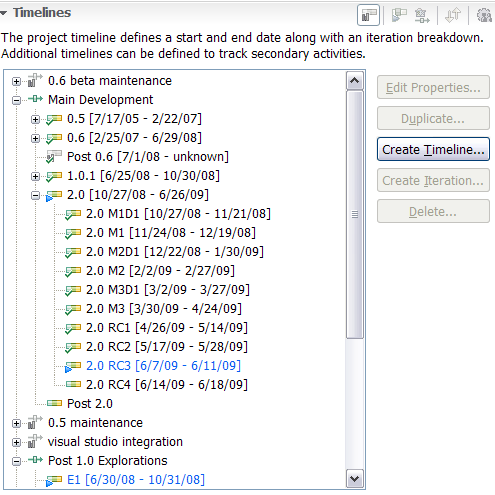Click the move up/down arrows toolbar icon
This screenshot has height=495, width=495.
pyautogui.click(x=453, y=15)
